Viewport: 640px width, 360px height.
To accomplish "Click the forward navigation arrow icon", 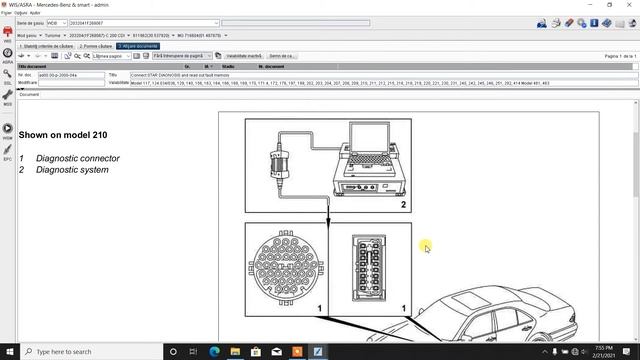I will point(38,56).
